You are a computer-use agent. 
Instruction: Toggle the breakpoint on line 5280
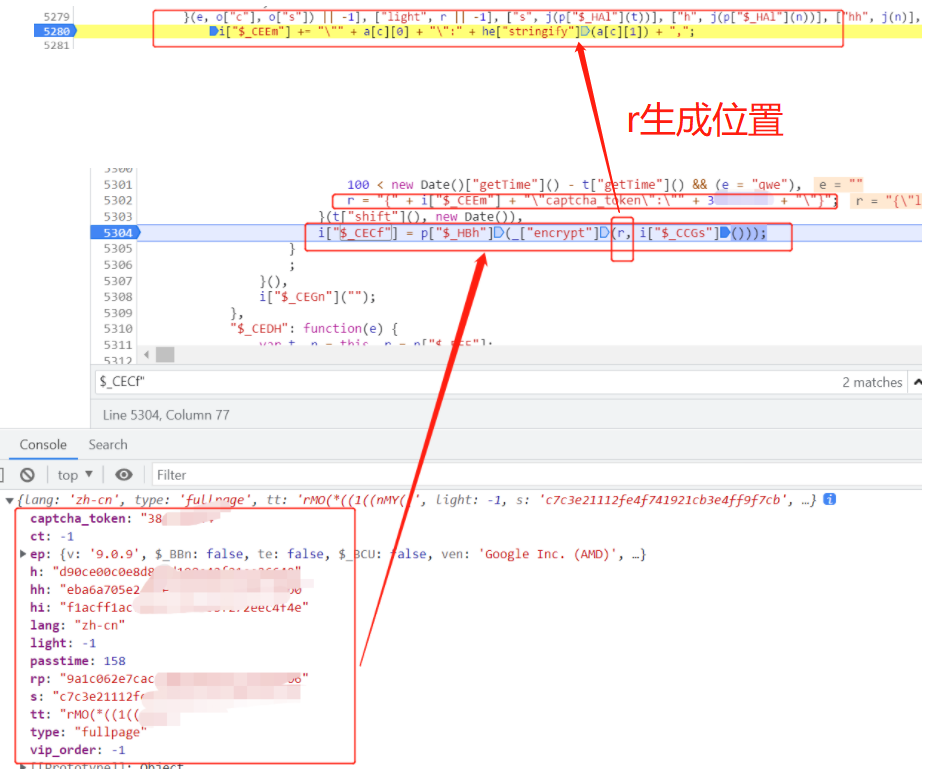(x=56, y=31)
